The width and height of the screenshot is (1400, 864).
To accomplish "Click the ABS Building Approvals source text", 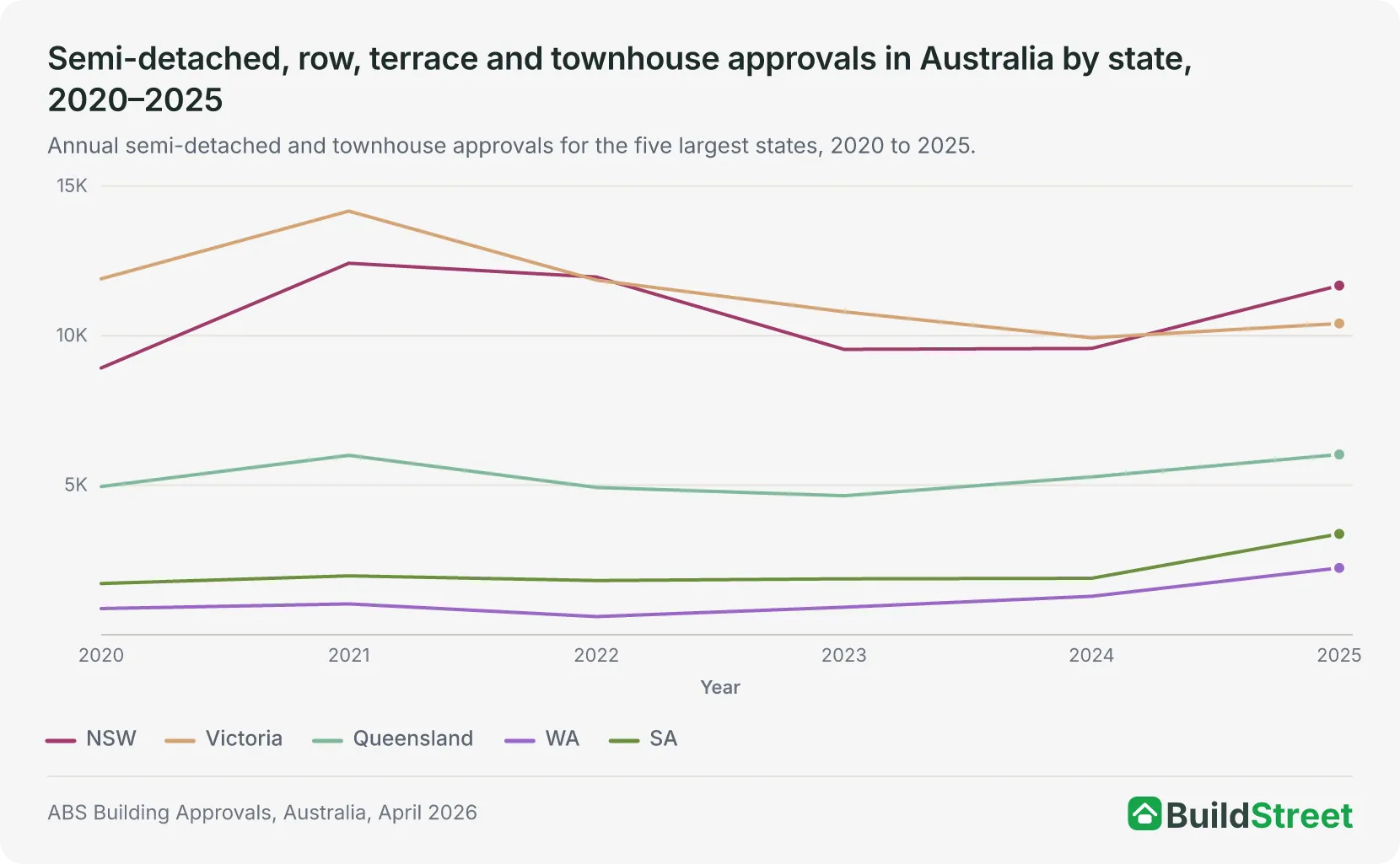I will click(x=262, y=813).
